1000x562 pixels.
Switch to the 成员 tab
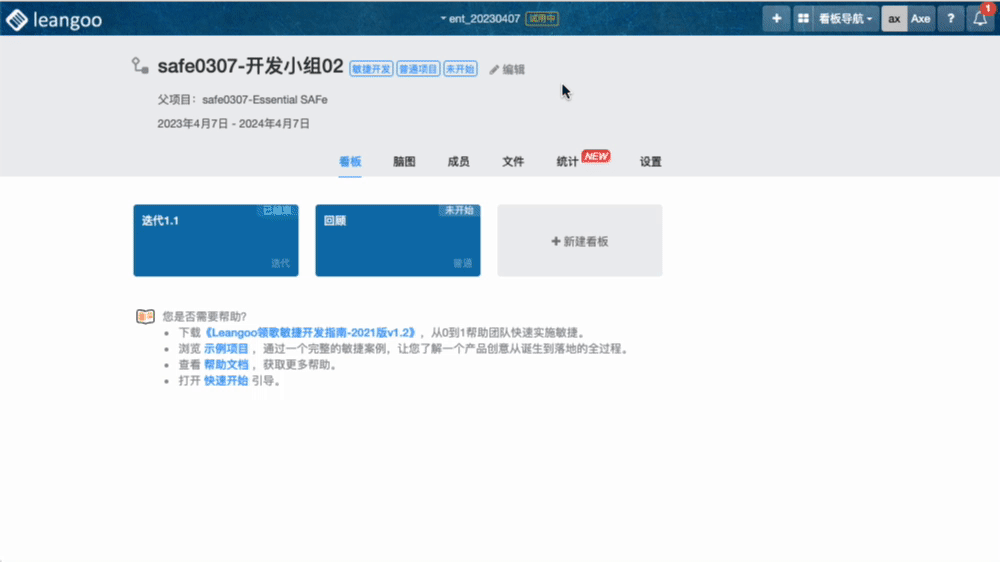pyautogui.click(x=458, y=161)
